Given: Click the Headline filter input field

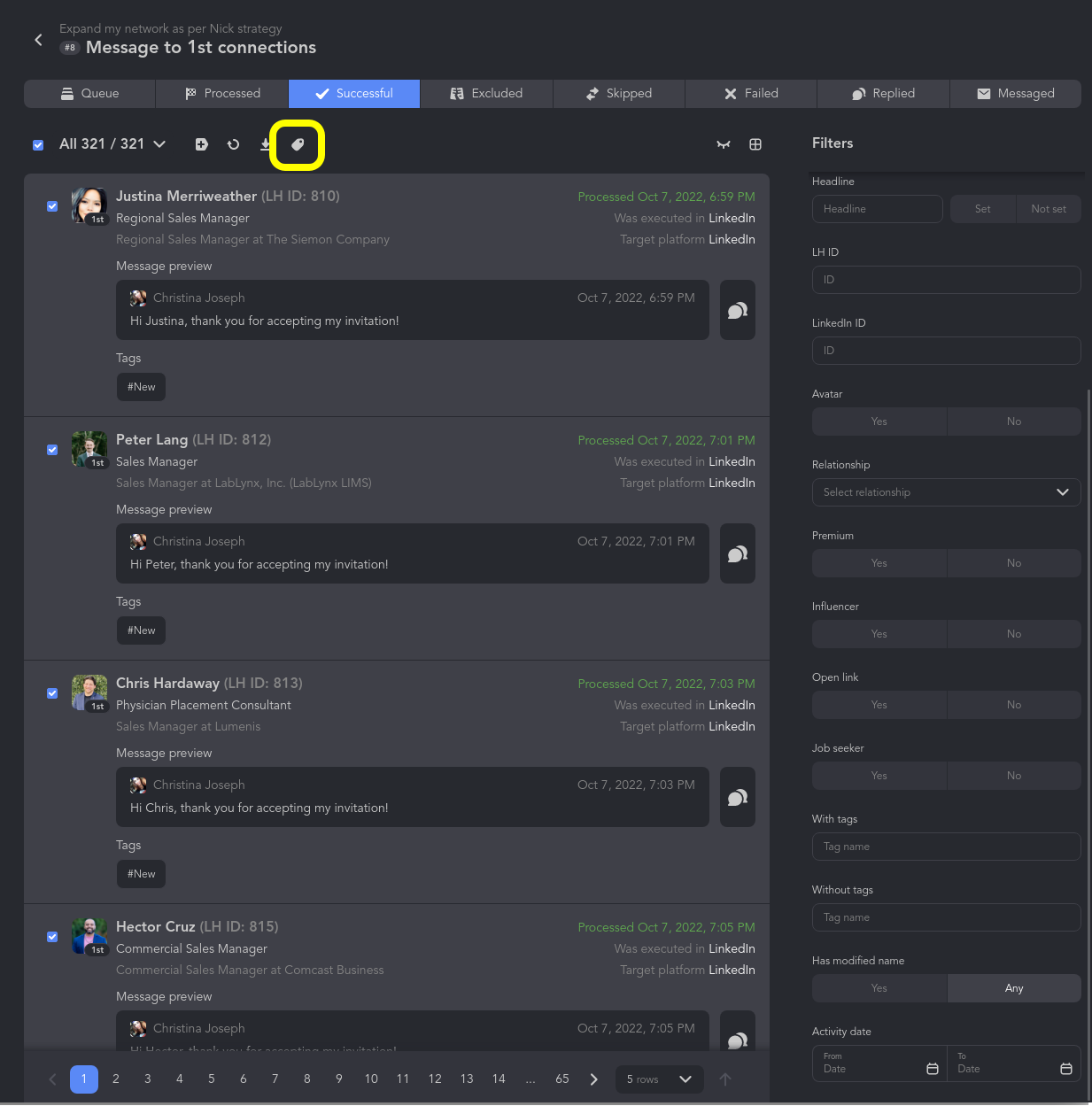Looking at the screenshot, I should pyautogui.click(x=878, y=209).
